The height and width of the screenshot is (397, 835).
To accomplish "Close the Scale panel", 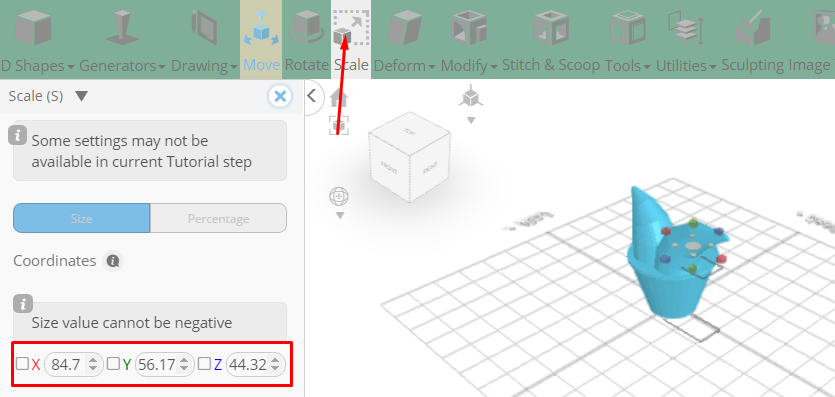I will point(280,96).
